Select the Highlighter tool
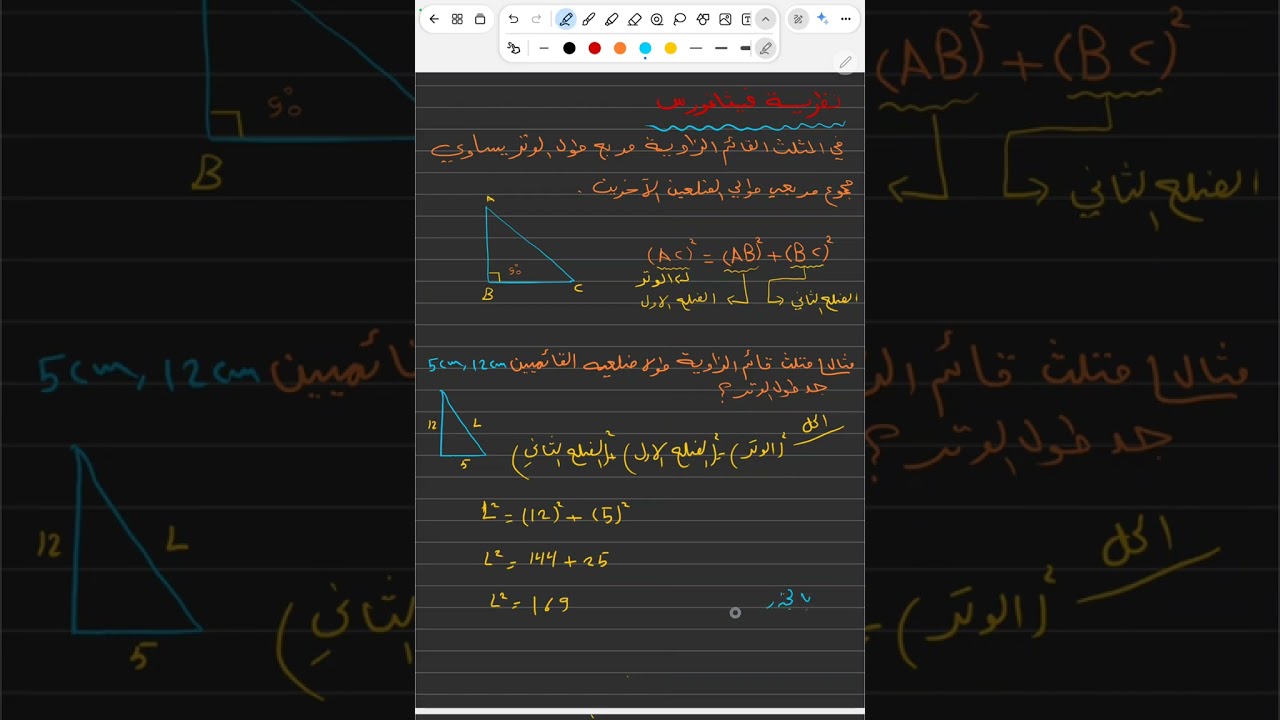This screenshot has width=1280, height=720. pyautogui.click(x=612, y=19)
